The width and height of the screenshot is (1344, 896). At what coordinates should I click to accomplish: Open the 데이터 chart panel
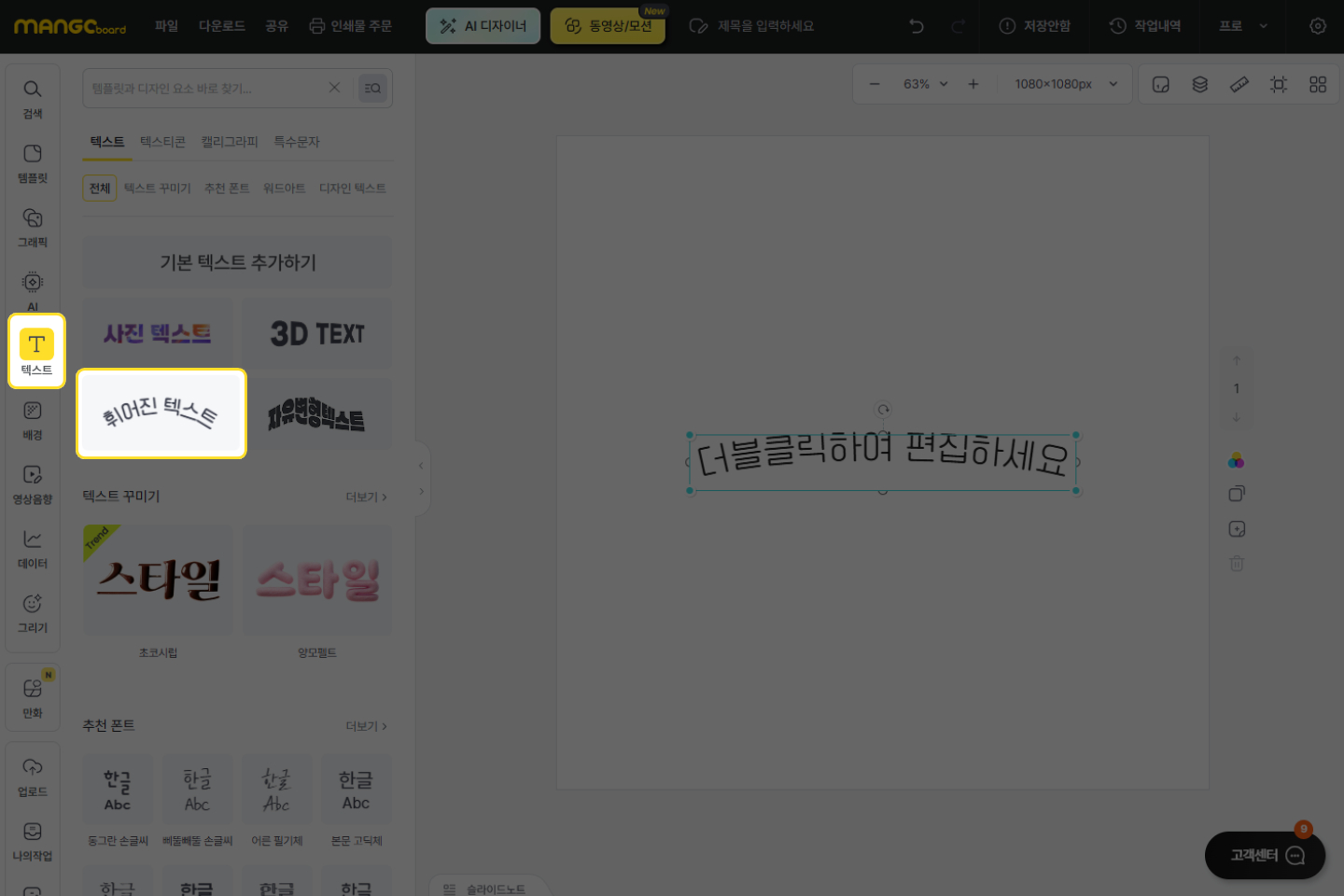[33, 549]
